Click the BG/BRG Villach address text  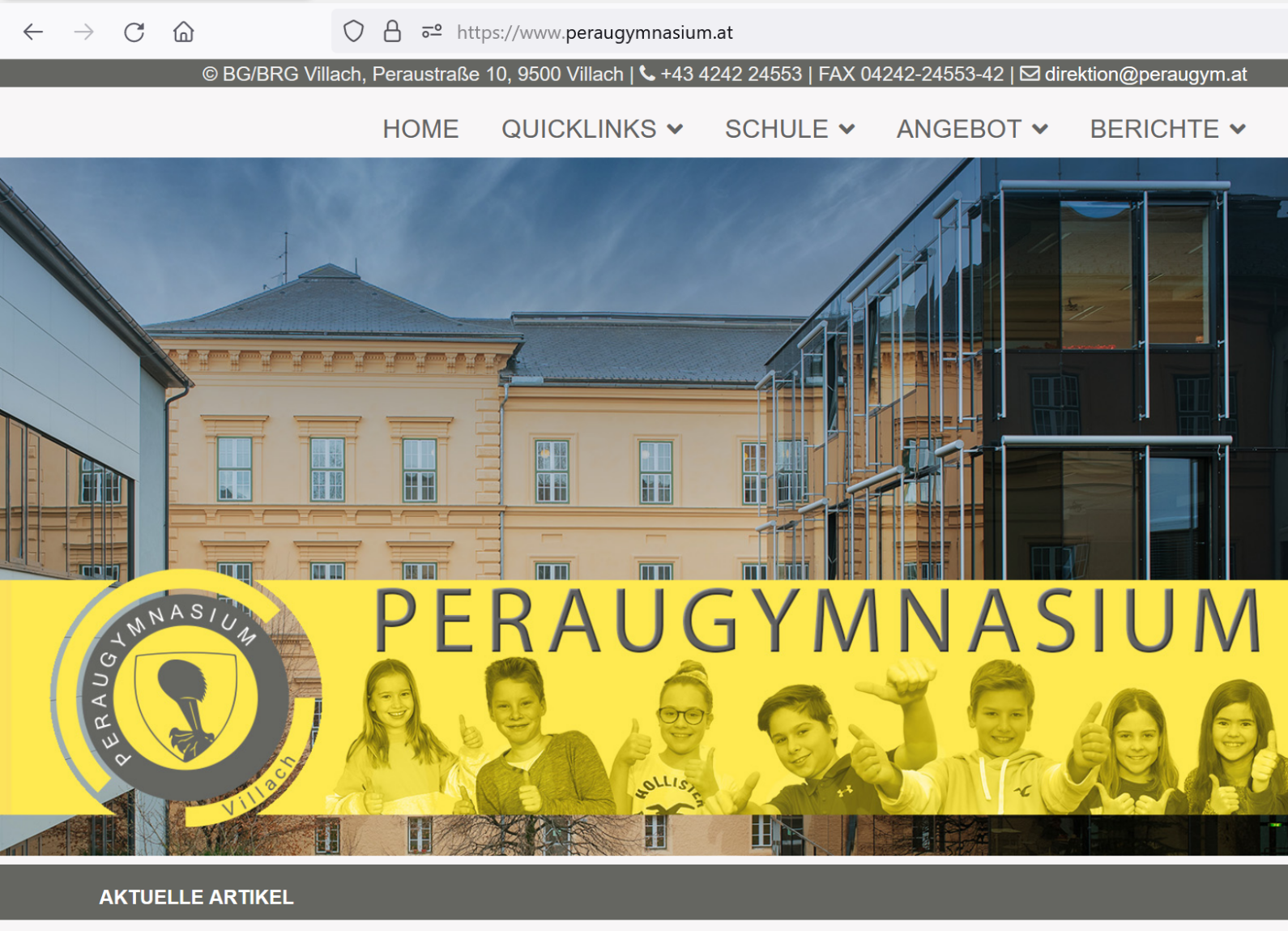coord(412,75)
